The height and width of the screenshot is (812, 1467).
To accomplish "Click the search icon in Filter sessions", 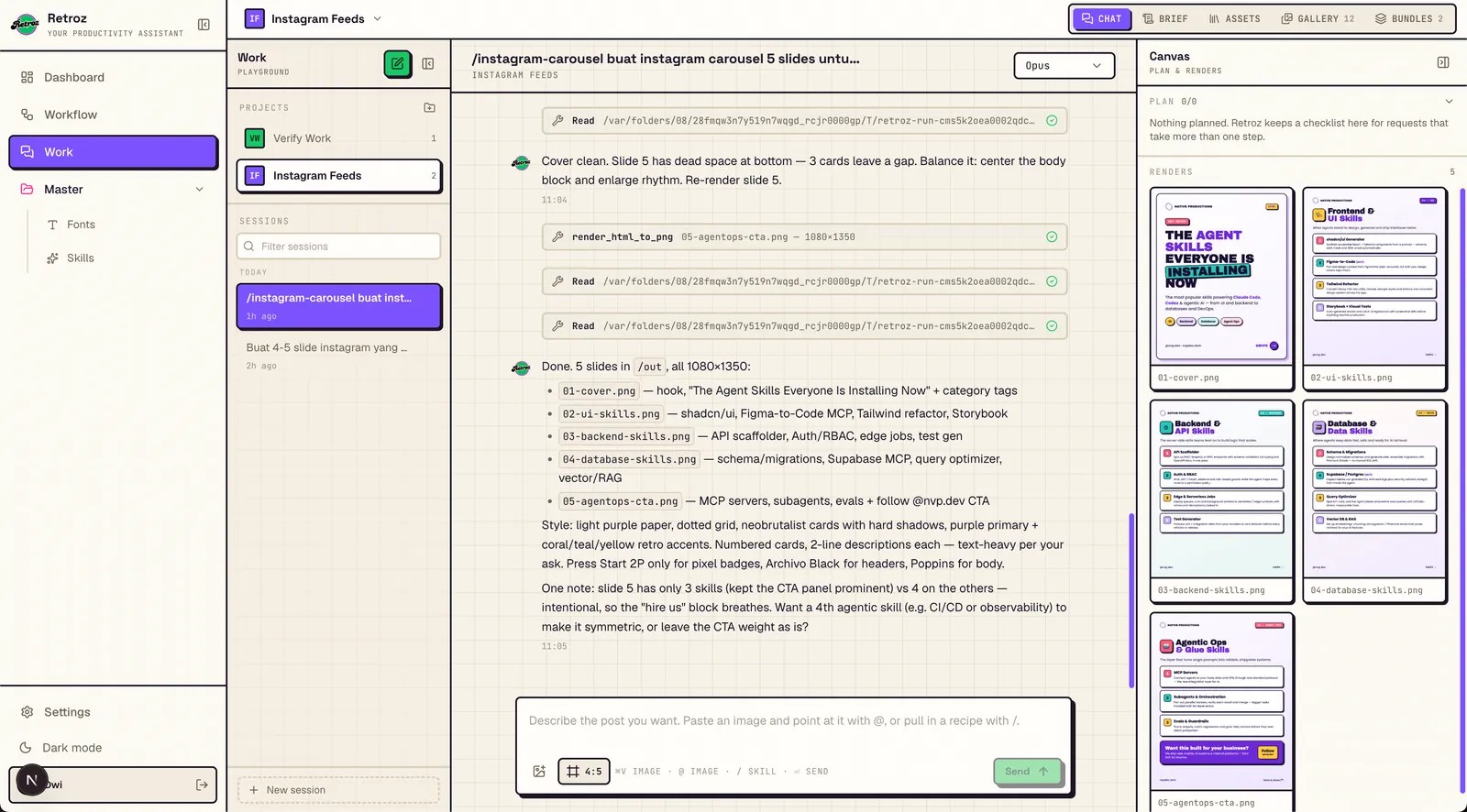I will pos(248,247).
